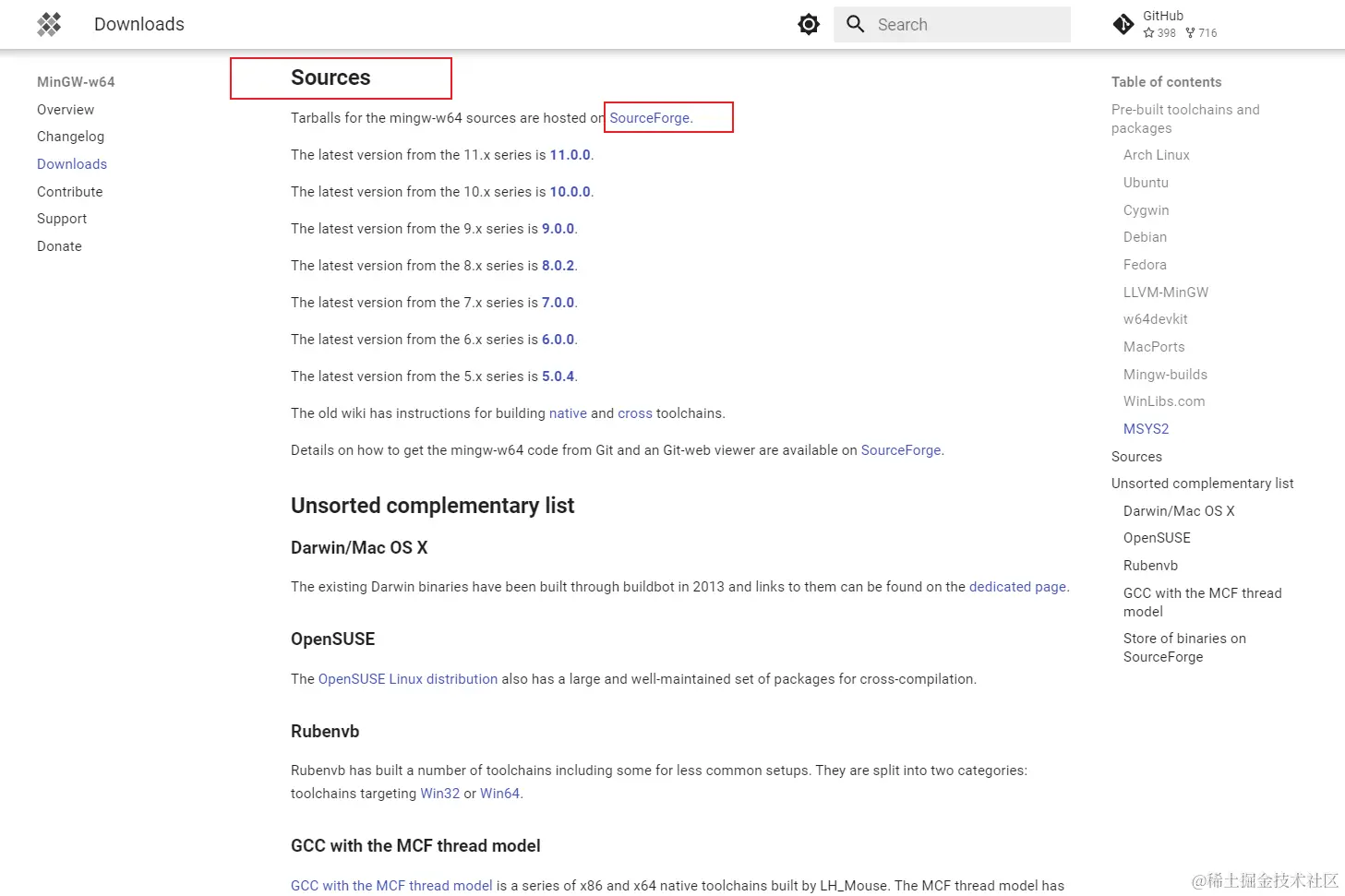Jump to Store of binaries on SourceForge
Viewport: 1345px width, 896px height.
1184,648
